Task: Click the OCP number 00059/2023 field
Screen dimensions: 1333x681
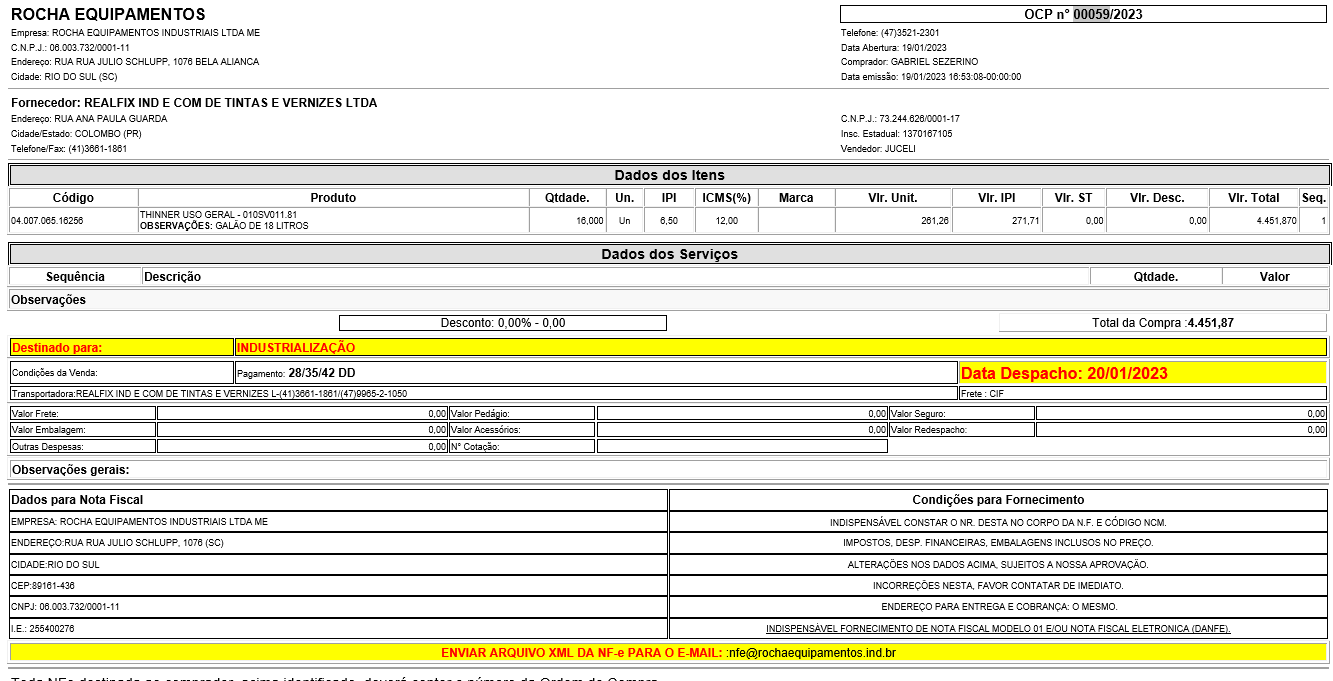Action: [1083, 14]
